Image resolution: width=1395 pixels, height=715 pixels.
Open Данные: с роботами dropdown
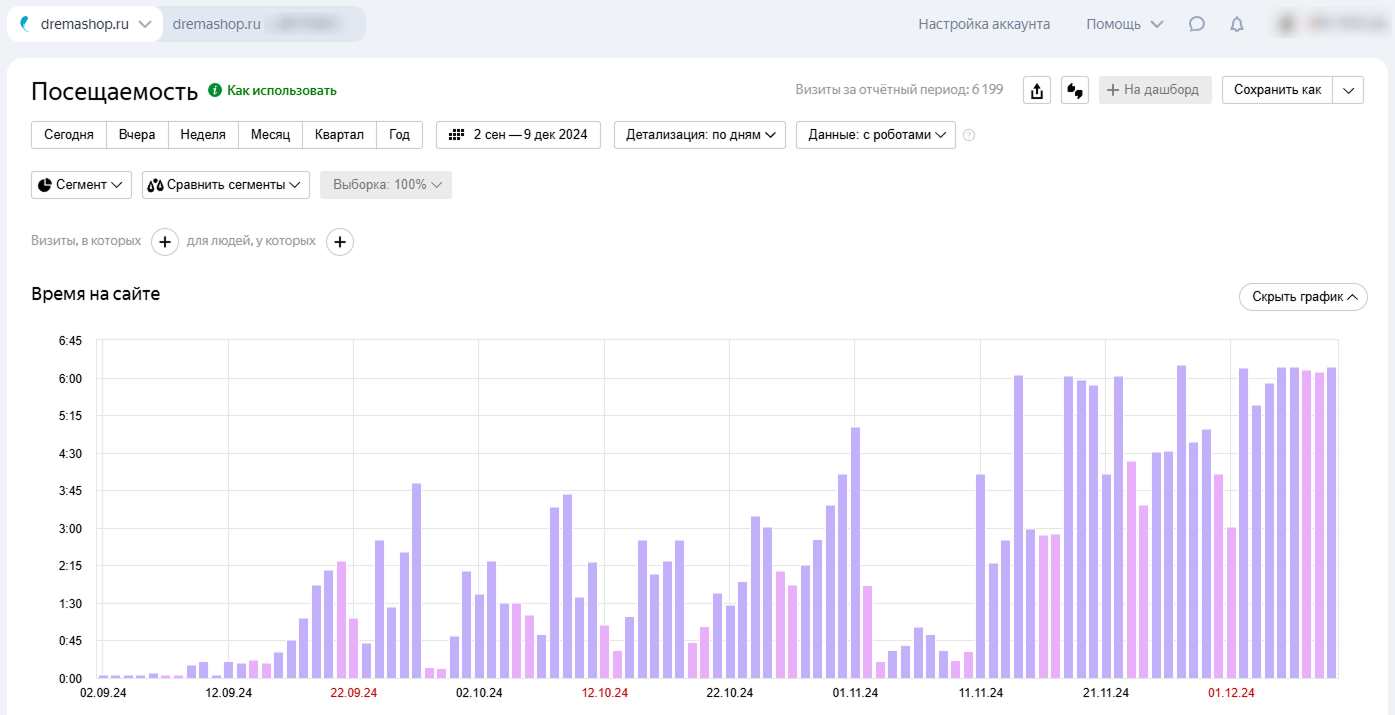(875, 135)
